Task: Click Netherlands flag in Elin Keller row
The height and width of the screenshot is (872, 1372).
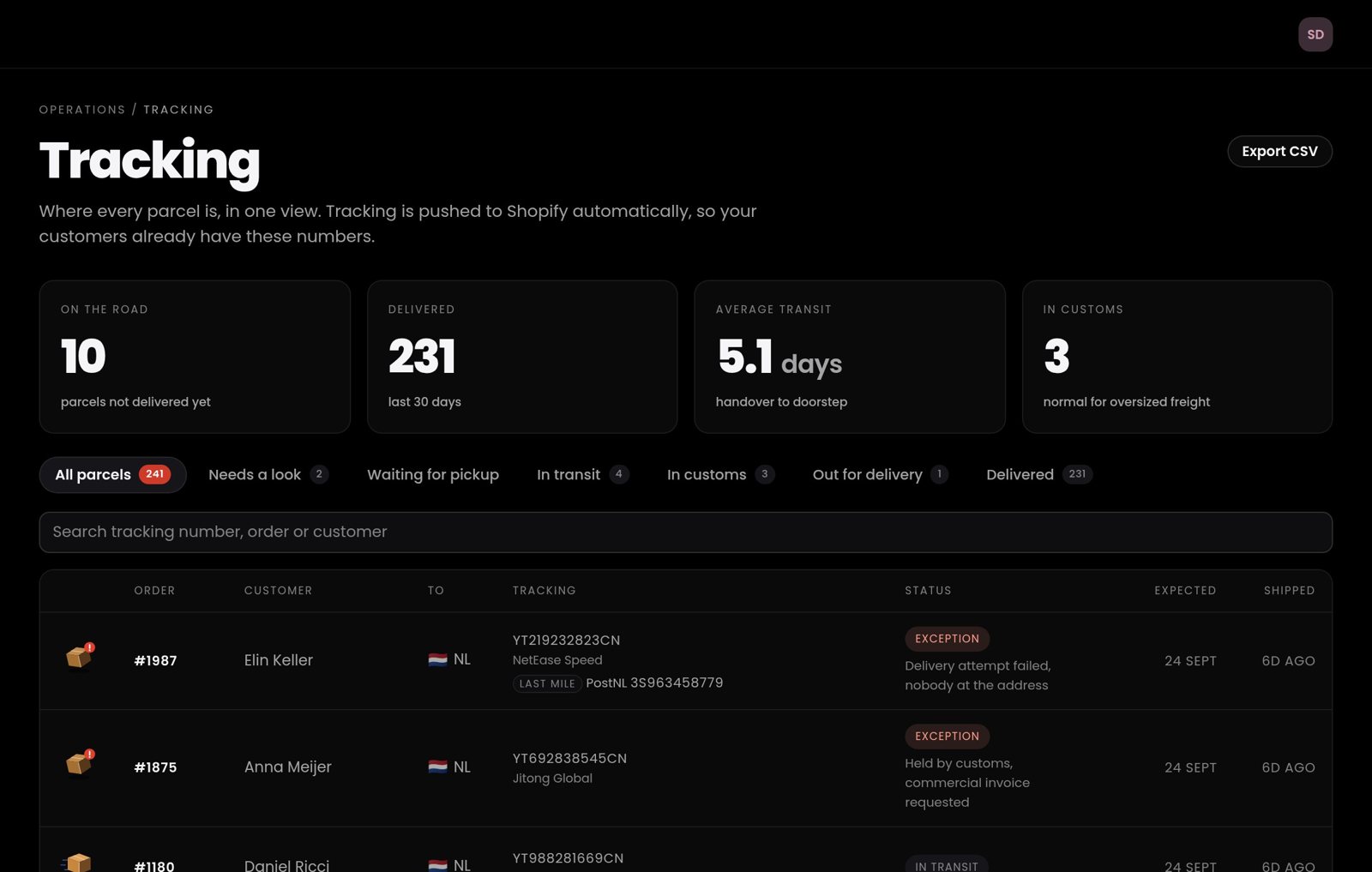Action: coord(437,659)
